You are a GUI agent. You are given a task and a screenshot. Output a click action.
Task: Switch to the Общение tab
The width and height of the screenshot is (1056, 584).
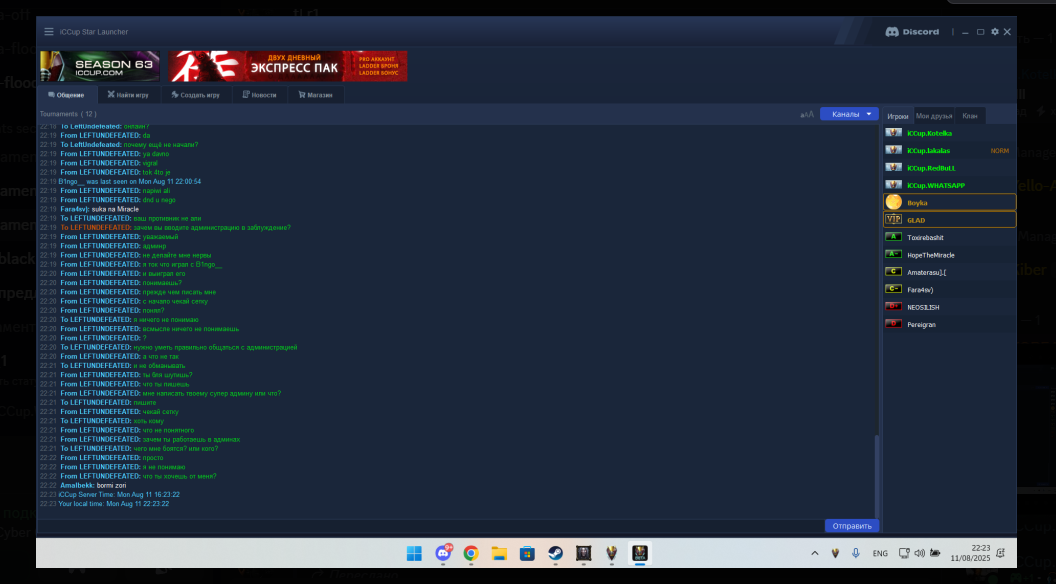pyautogui.click(x=67, y=95)
